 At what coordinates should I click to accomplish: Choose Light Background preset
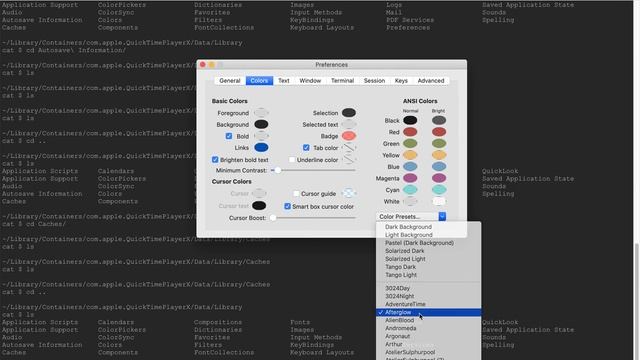(429, 235)
